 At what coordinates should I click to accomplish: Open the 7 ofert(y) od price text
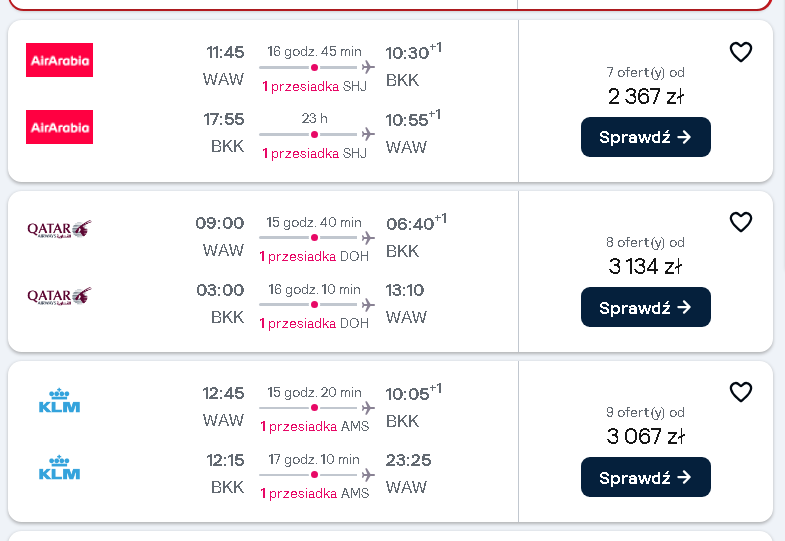tap(645, 72)
